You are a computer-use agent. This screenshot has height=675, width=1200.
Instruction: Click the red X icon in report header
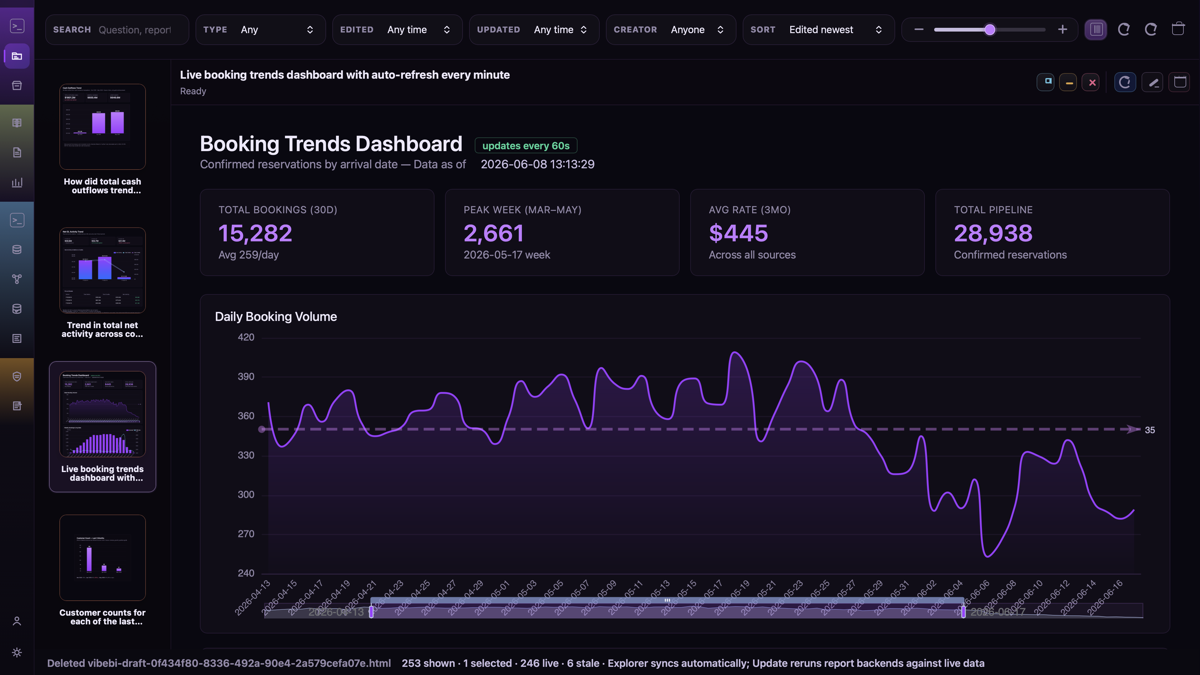(x=1092, y=82)
